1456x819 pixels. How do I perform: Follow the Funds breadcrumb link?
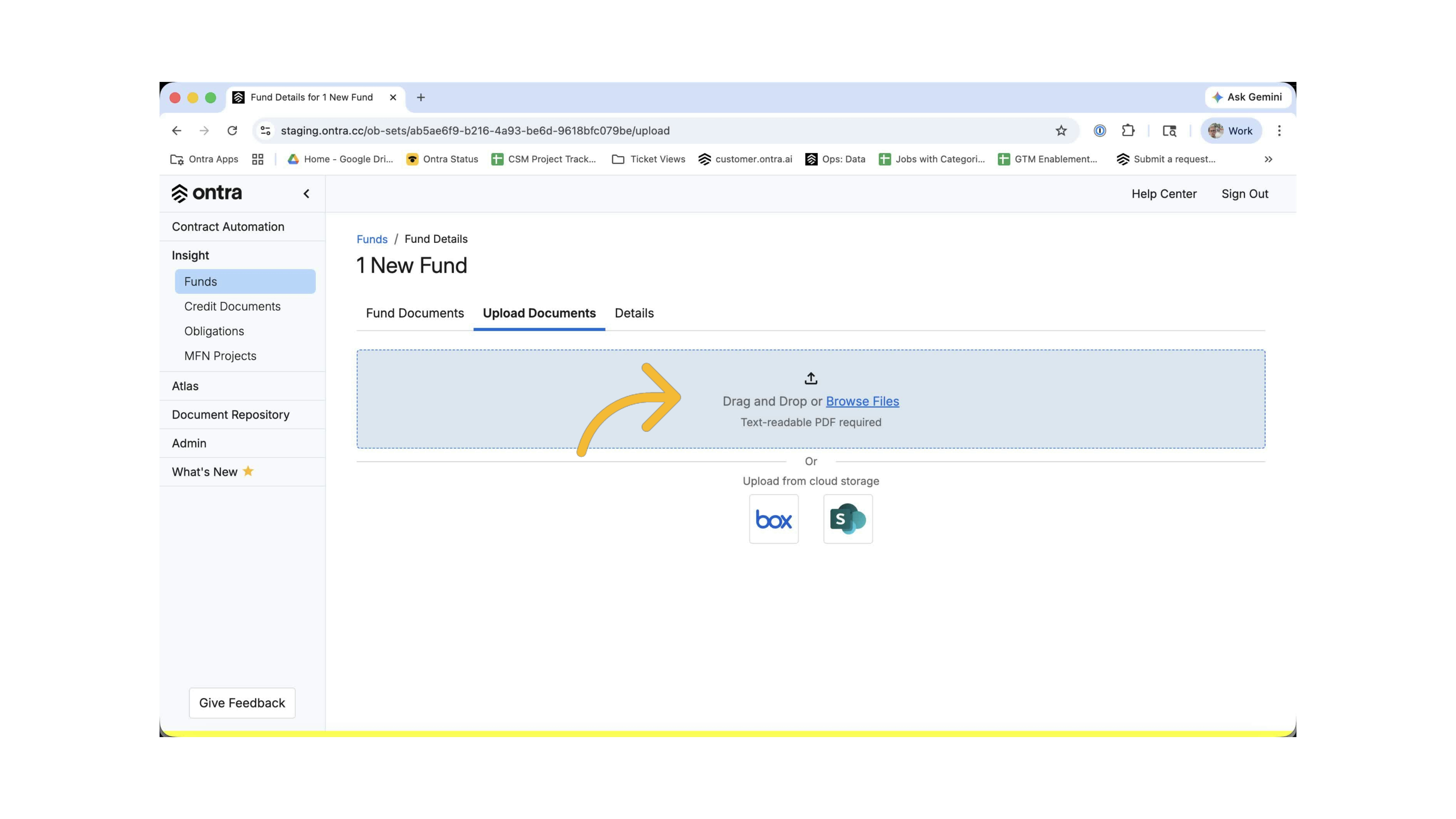[x=372, y=239]
